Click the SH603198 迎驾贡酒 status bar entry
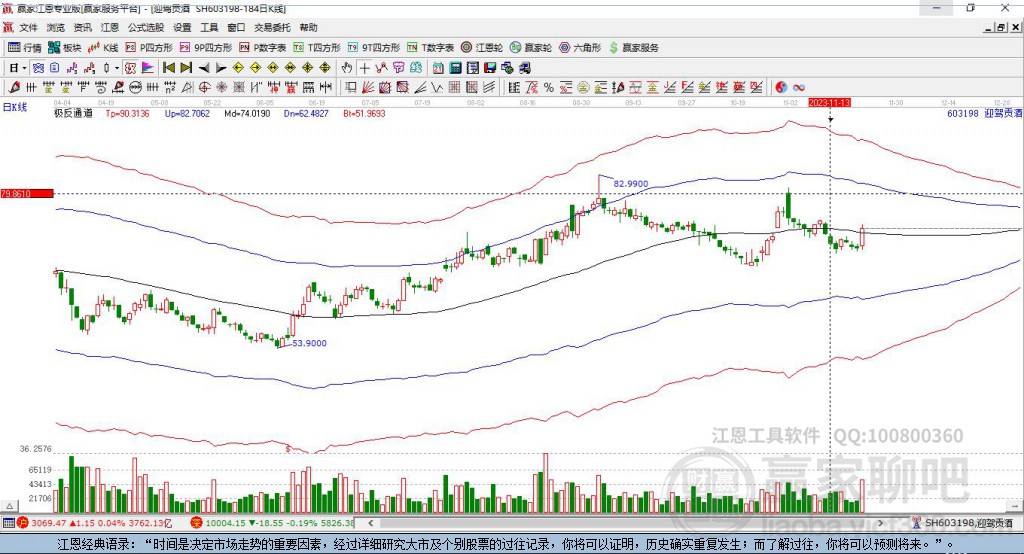The image size is (1024, 554). tap(963, 523)
